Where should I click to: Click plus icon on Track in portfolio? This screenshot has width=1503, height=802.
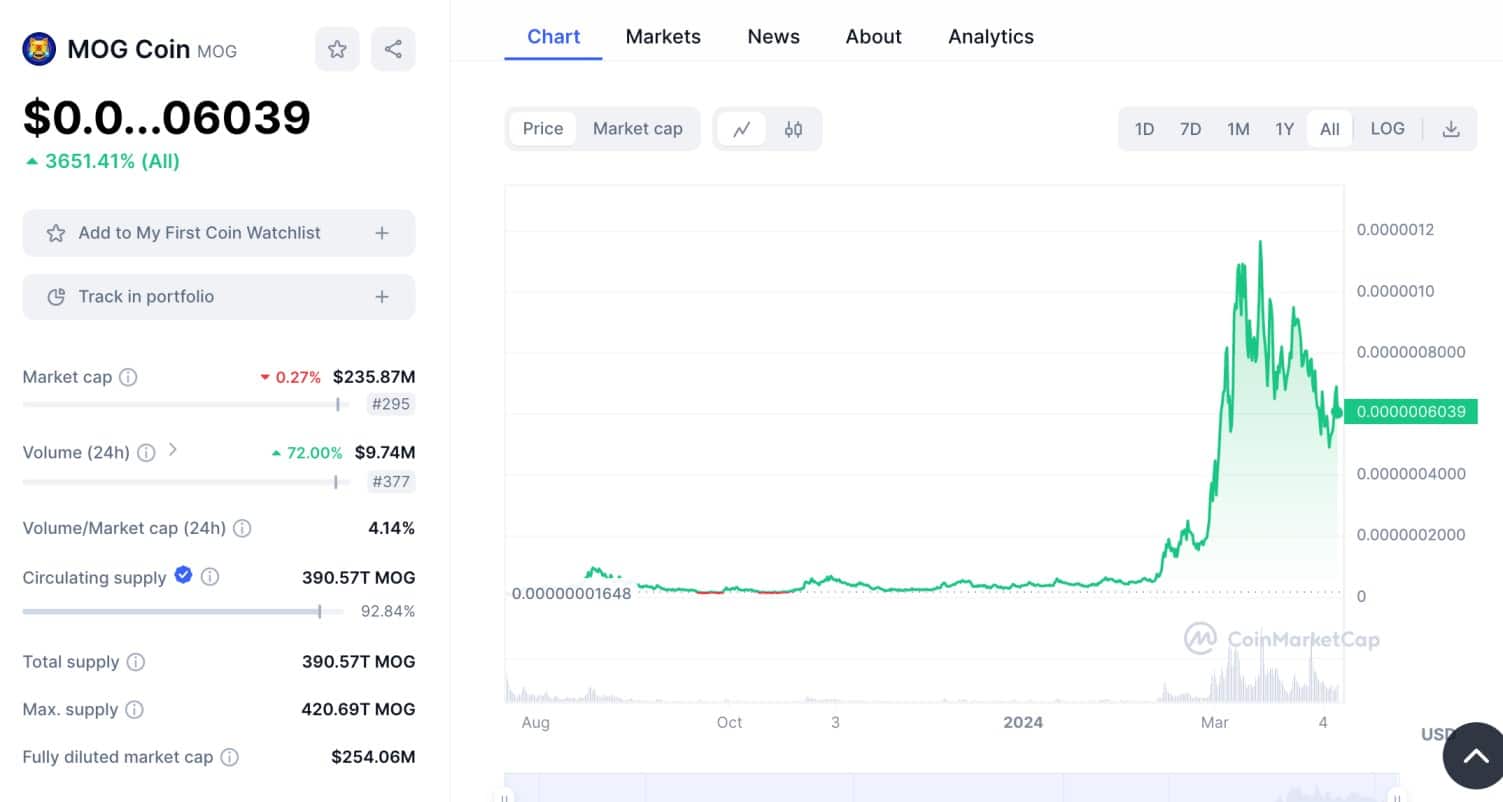(381, 297)
